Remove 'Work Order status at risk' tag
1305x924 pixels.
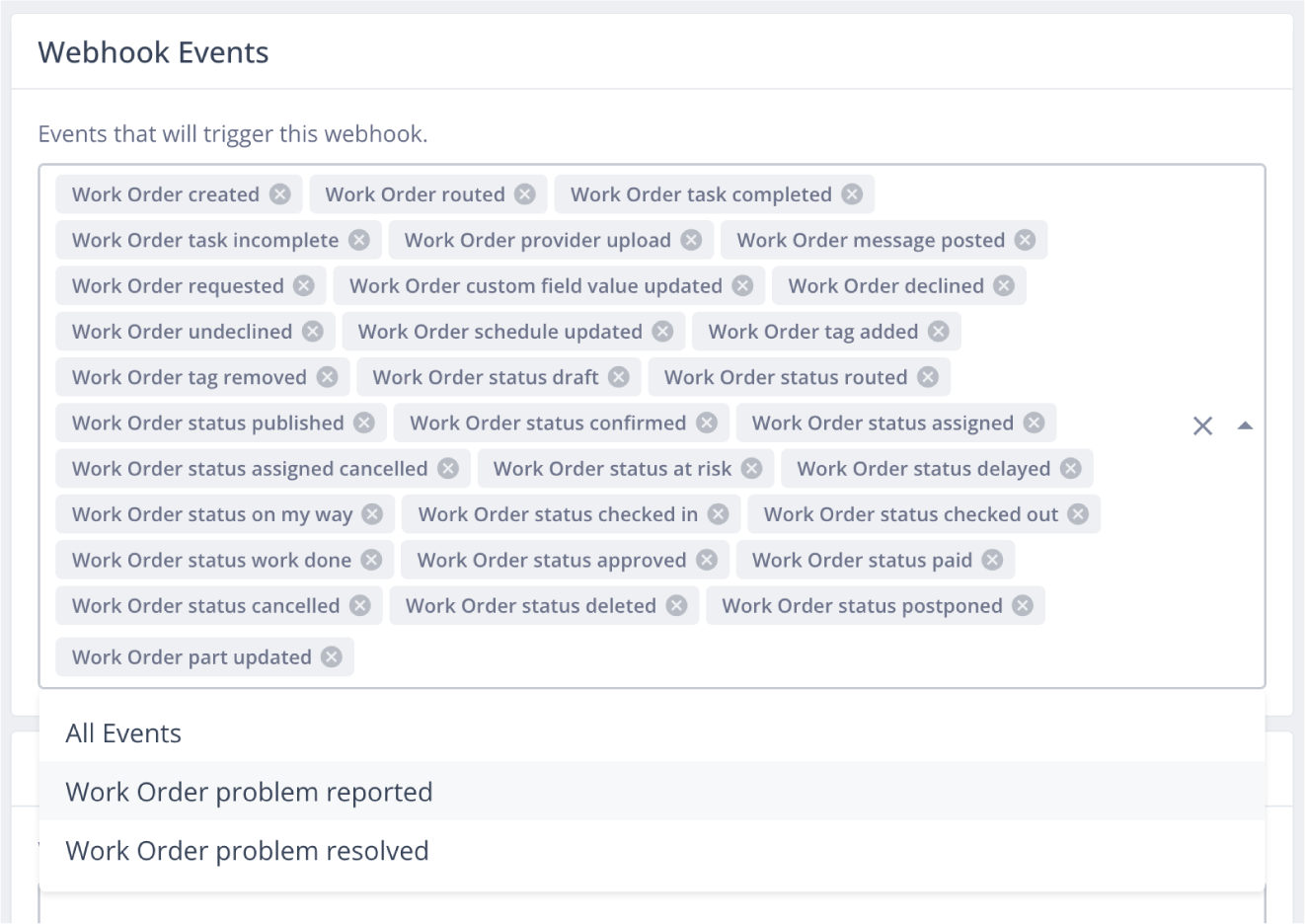click(752, 469)
